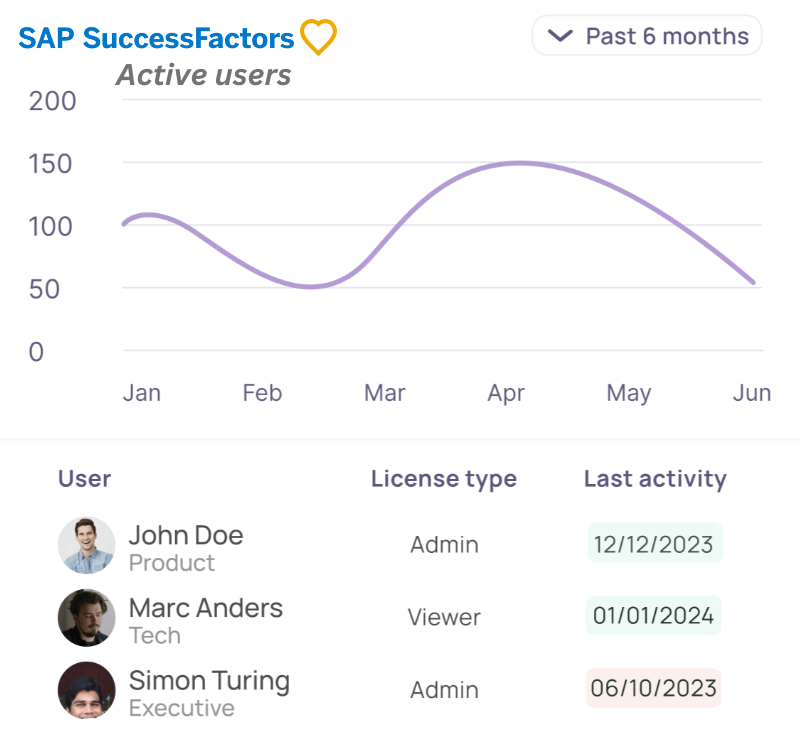
Task: Collapse the Past 6 months picker
Action: coord(646,35)
